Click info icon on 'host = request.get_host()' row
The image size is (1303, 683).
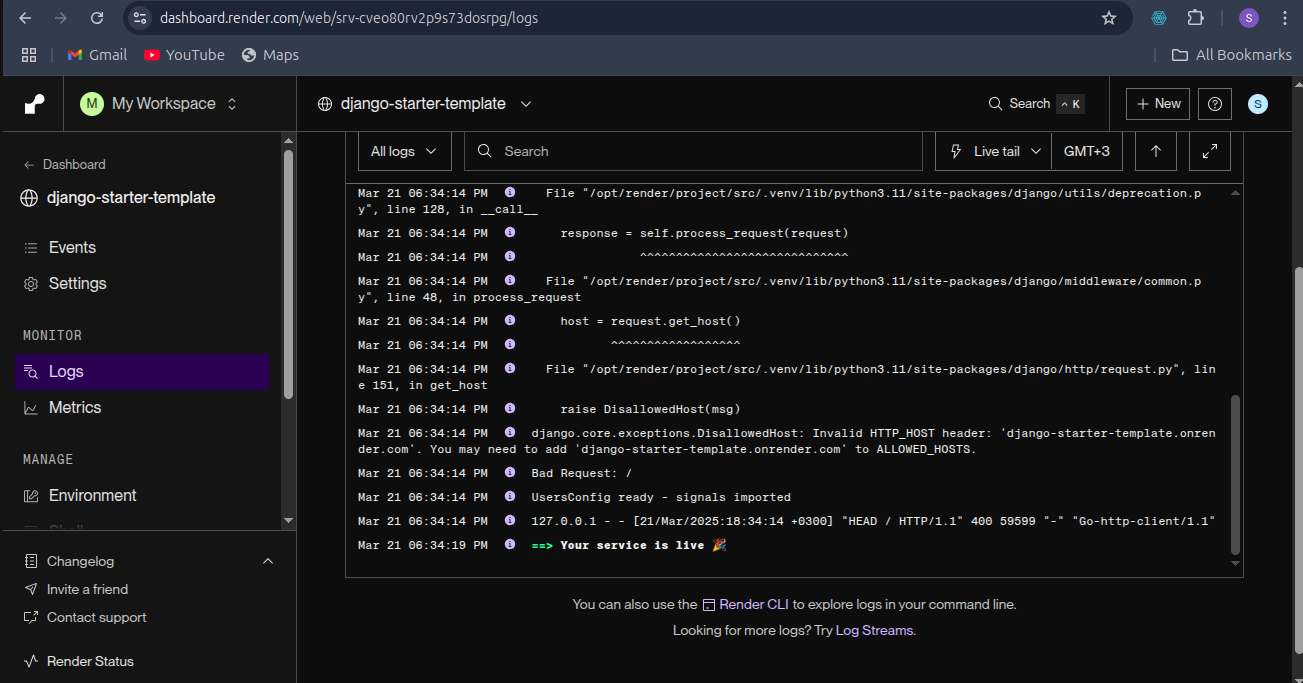point(510,321)
